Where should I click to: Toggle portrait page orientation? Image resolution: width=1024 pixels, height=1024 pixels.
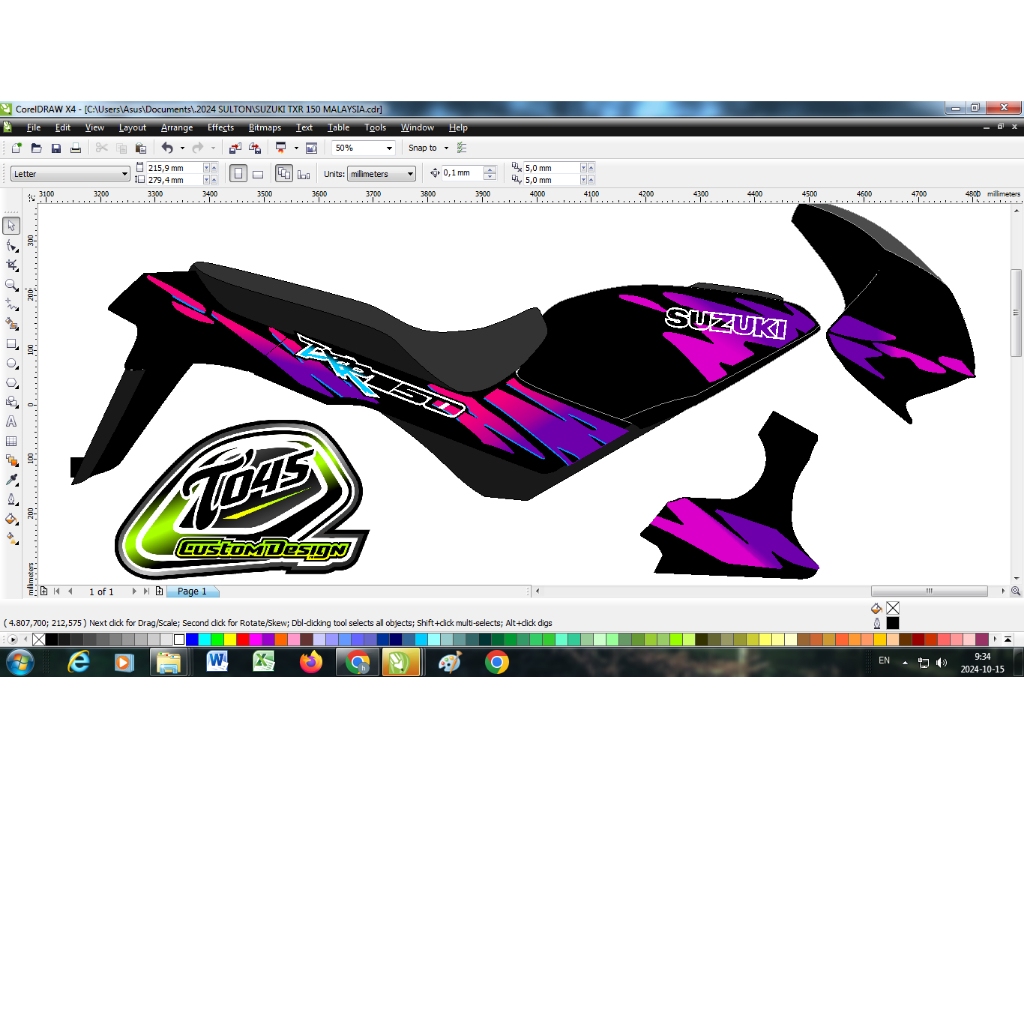237,172
